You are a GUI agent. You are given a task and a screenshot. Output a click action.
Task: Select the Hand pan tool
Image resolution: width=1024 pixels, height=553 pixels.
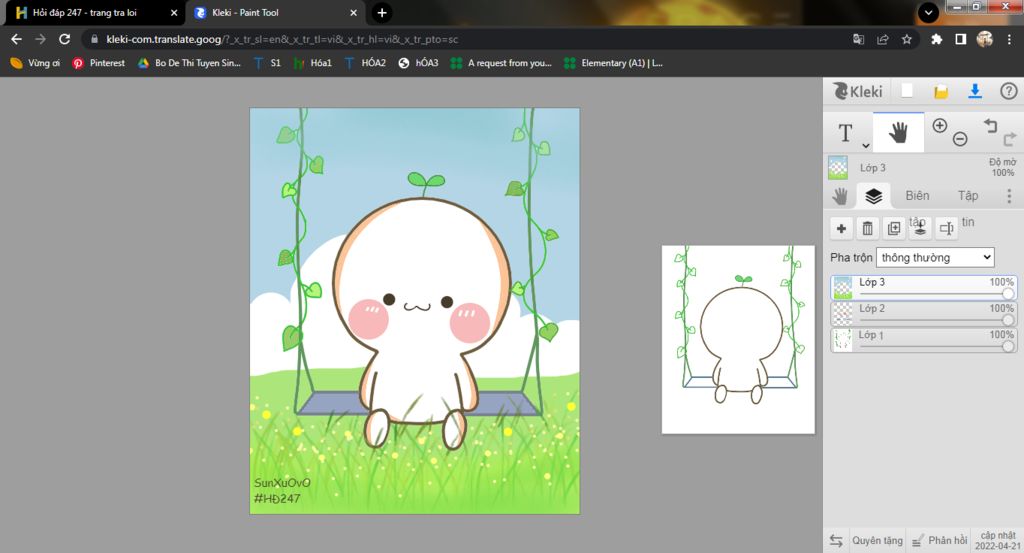click(x=899, y=133)
